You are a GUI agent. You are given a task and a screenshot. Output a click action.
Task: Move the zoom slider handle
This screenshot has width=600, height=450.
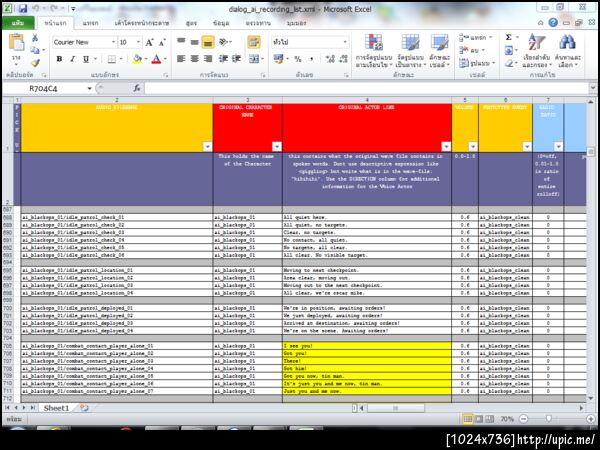click(549, 419)
